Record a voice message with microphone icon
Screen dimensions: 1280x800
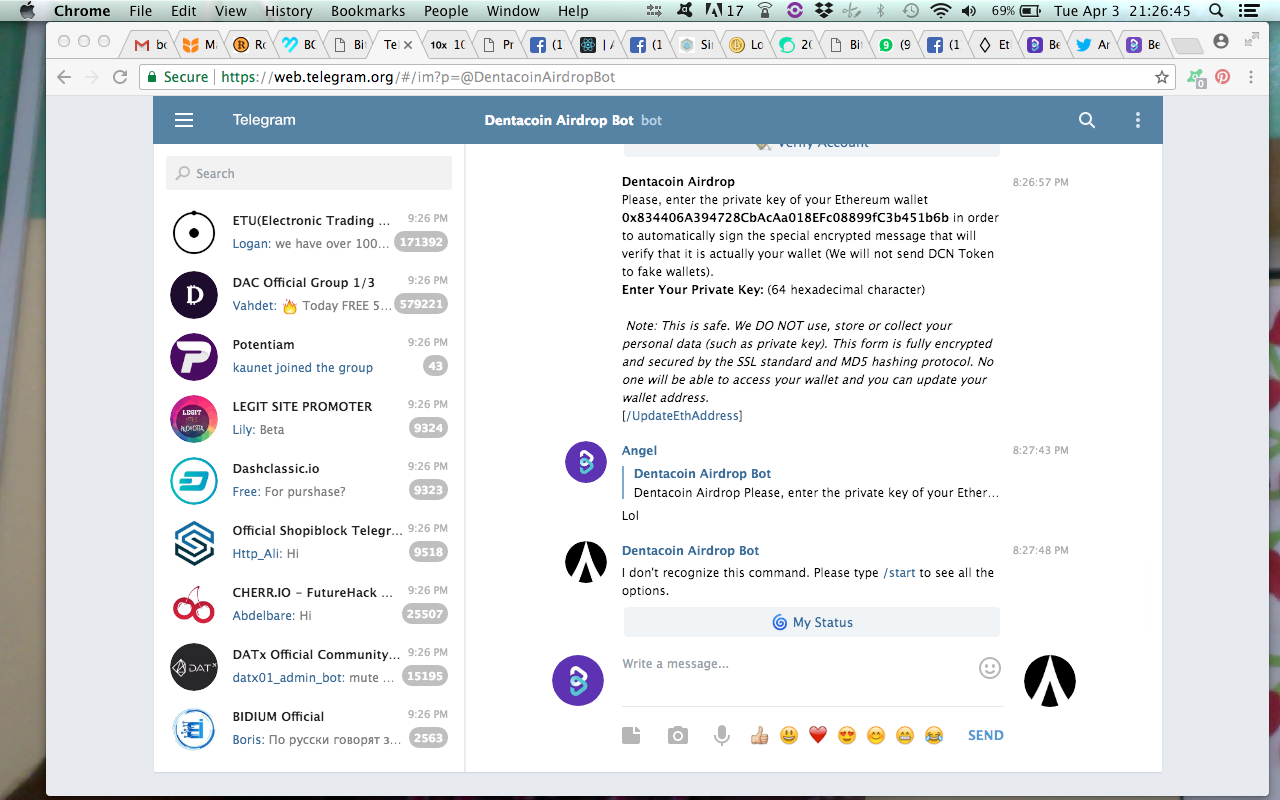(x=721, y=736)
